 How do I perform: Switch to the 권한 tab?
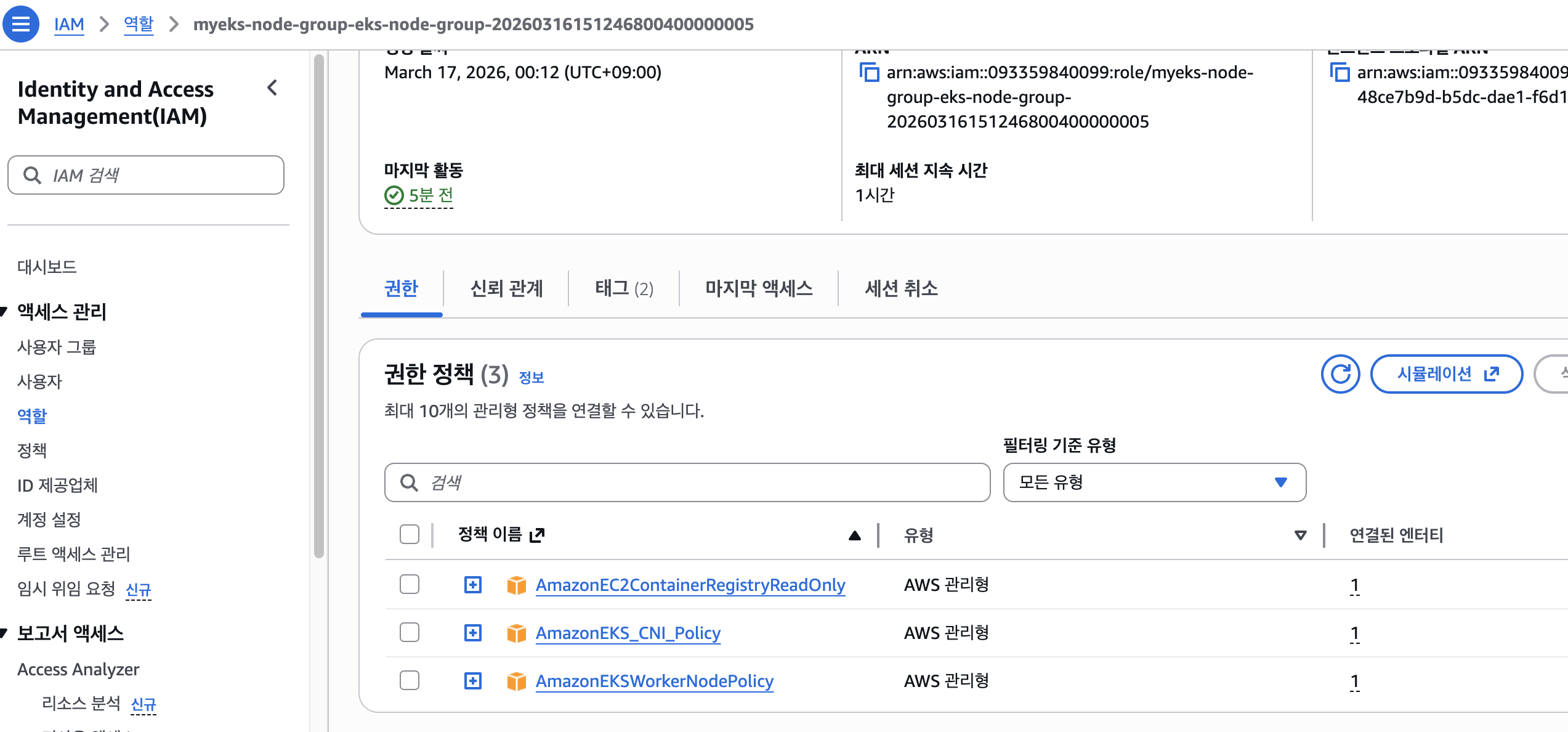point(402,288)
